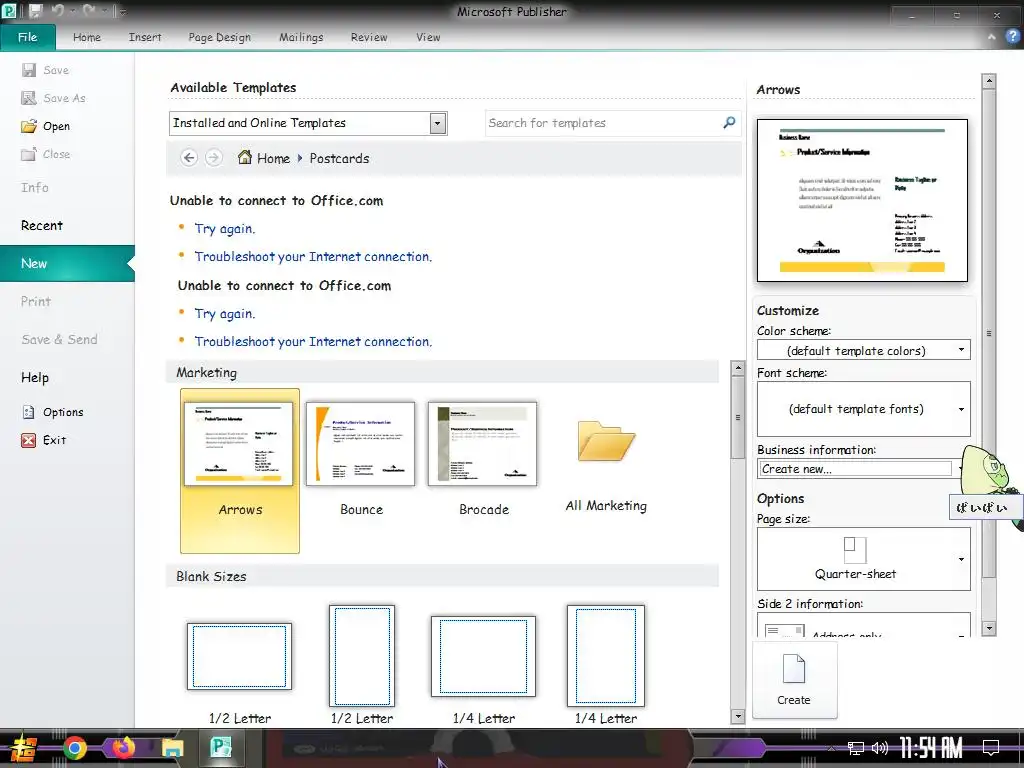Select the first 1/2 Letter landscape blank size
This screenshot has height=768, width=1024.
coord(239,656)
